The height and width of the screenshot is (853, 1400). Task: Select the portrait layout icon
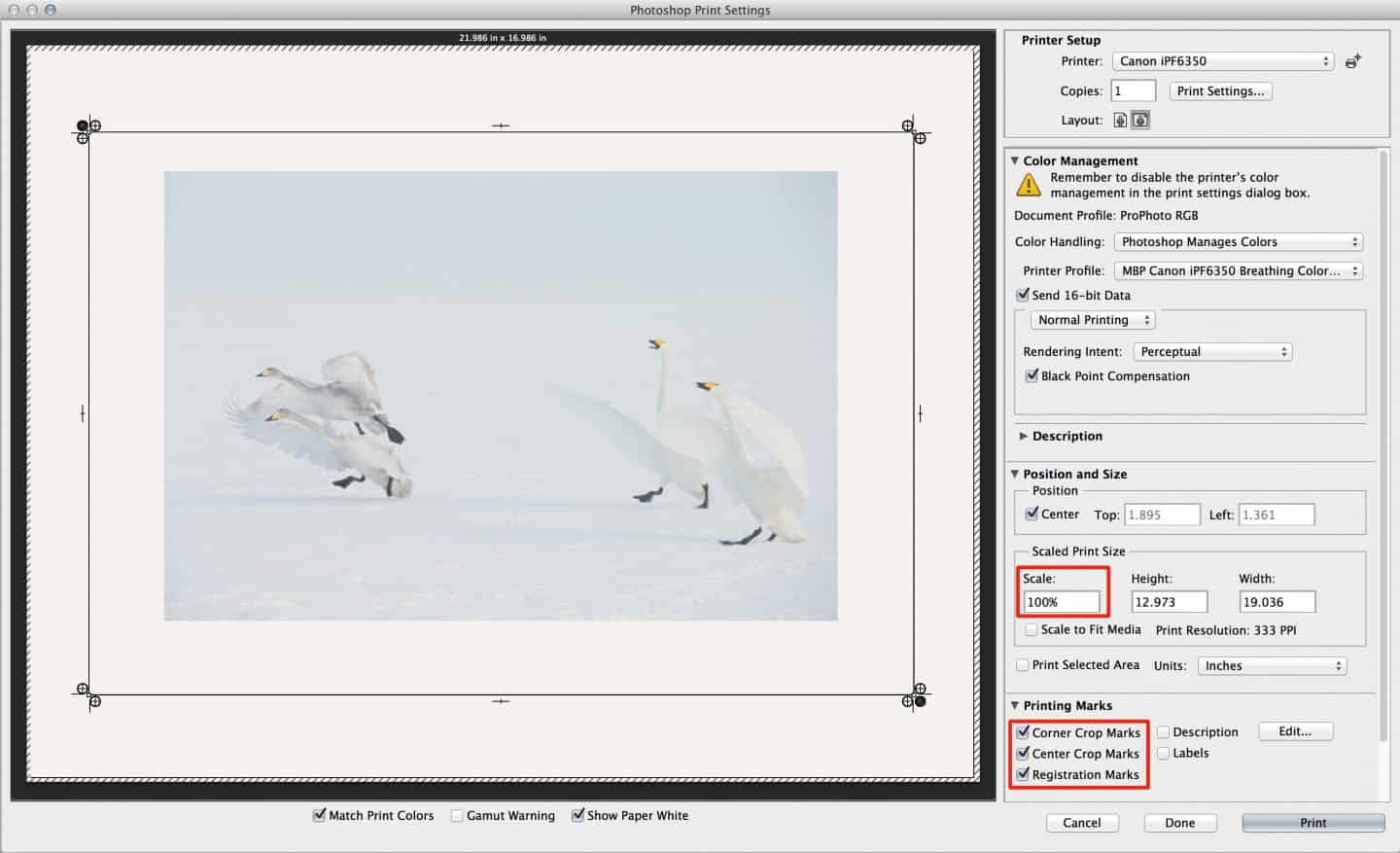pos(1120,120)
